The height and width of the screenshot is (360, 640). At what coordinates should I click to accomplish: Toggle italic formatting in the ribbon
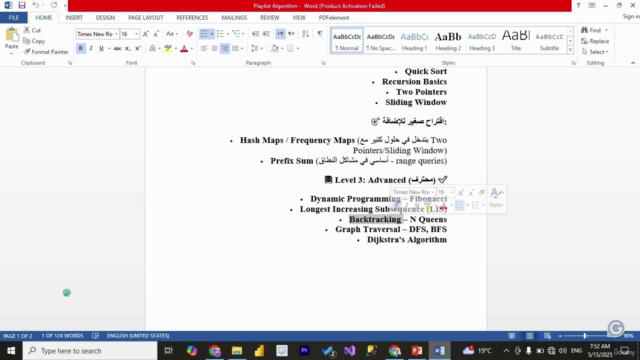coord(91,49)
